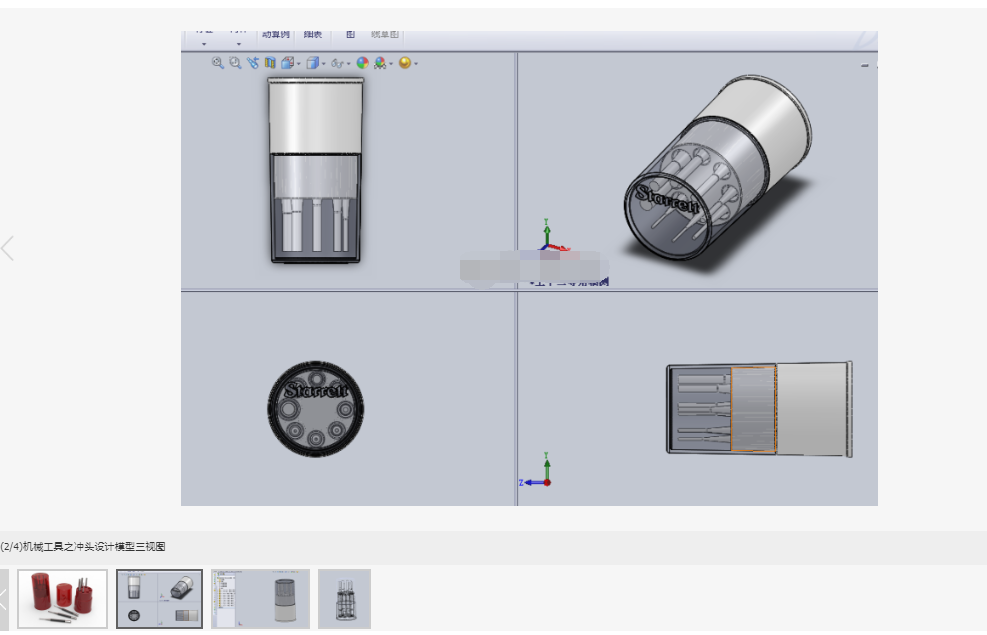987x635 pixels.
Task: Click the View Orientation cube icon
Action: coord(288,63)
